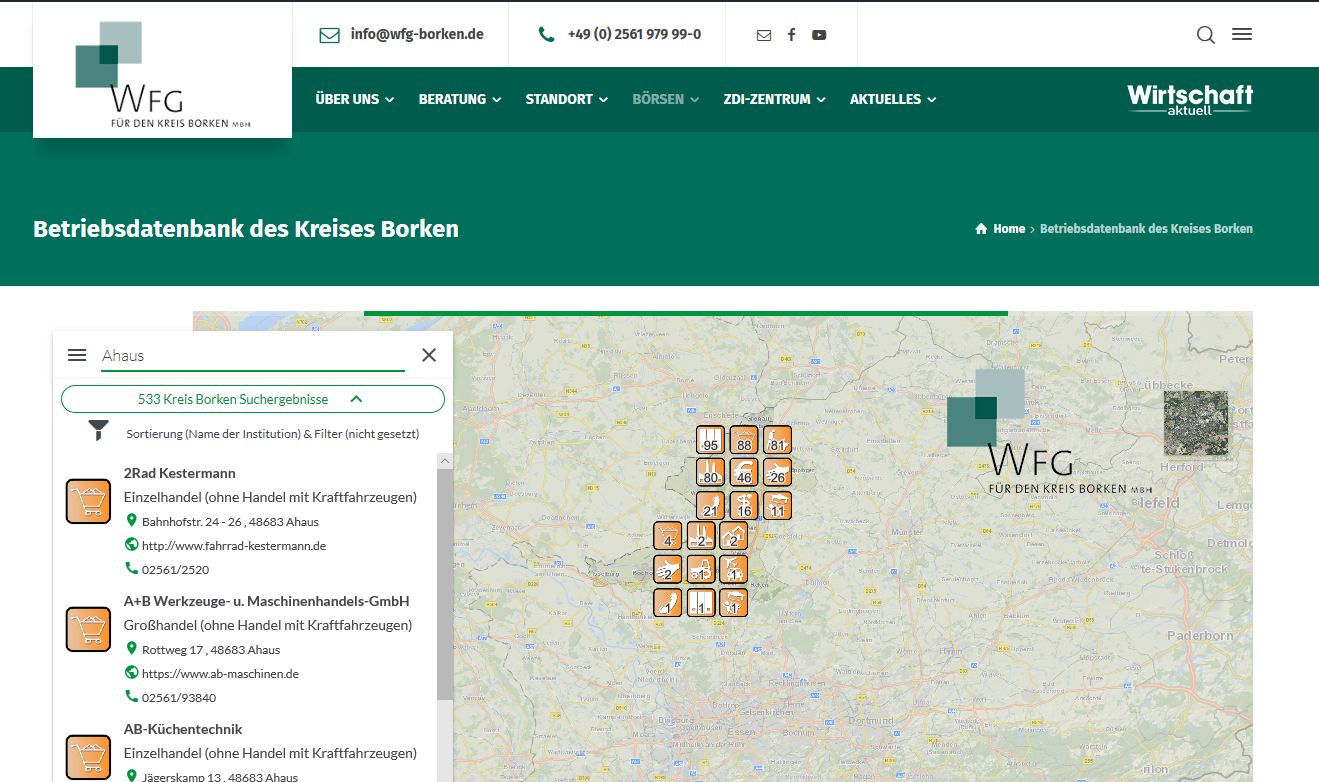Click Sortierung & Filter settings text
This screenshot has height=782, width=1319.
272,434
